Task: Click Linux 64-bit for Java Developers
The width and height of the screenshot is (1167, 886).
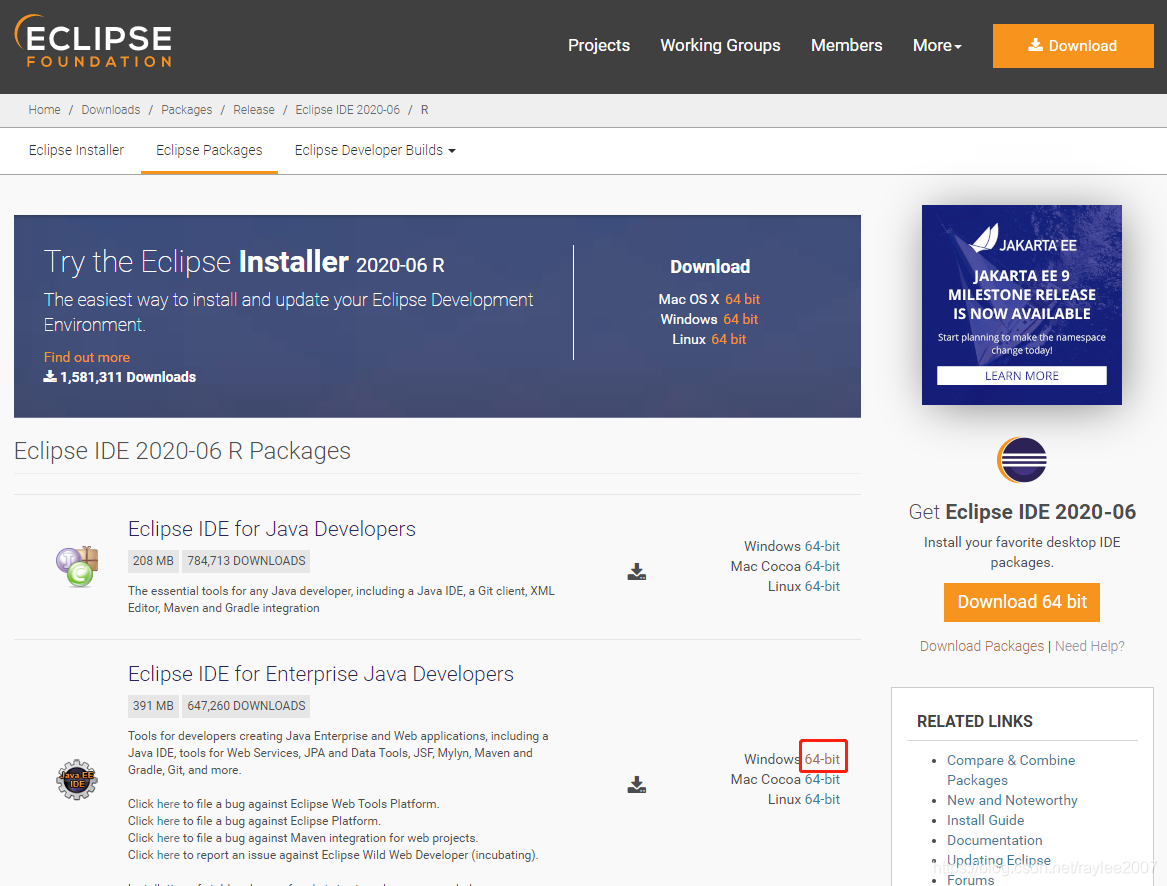Action: pyautogui.click(x=822, y=587)
